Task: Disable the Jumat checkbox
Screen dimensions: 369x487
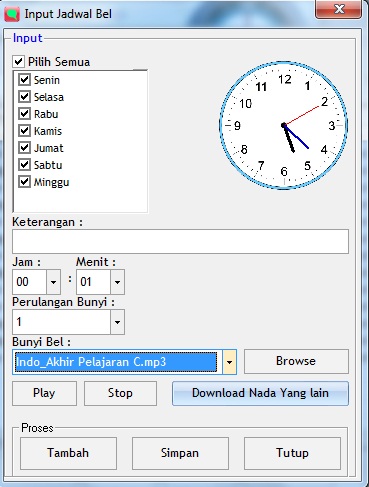Action: click(24, 148)
